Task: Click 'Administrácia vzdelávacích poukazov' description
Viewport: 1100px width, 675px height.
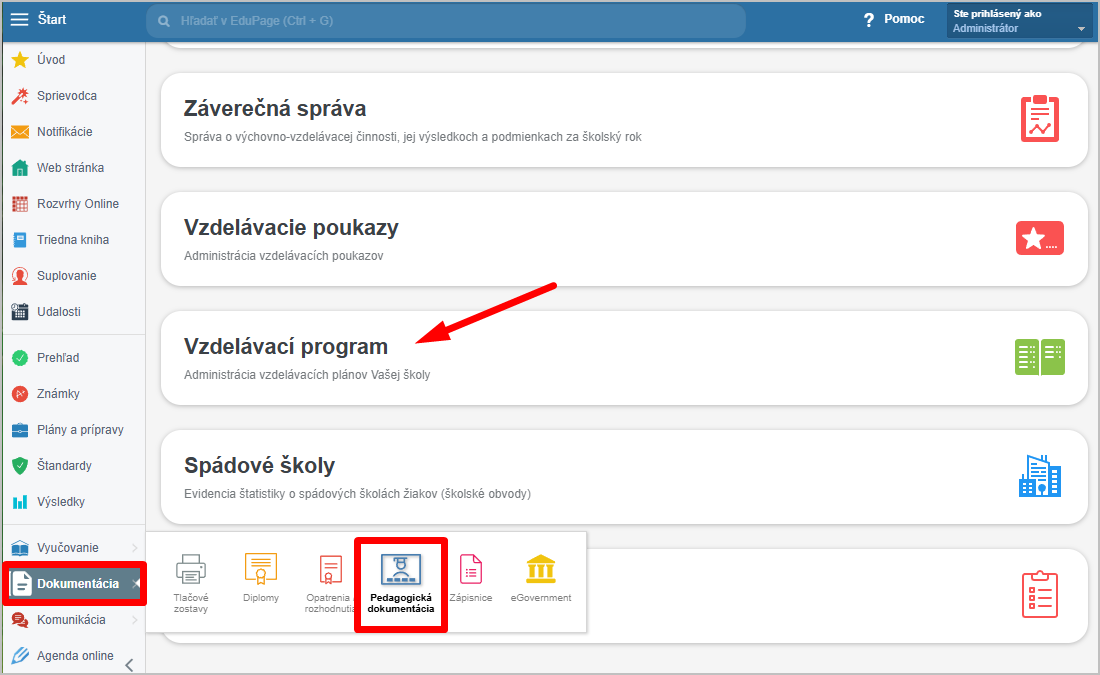Action: 283,256
